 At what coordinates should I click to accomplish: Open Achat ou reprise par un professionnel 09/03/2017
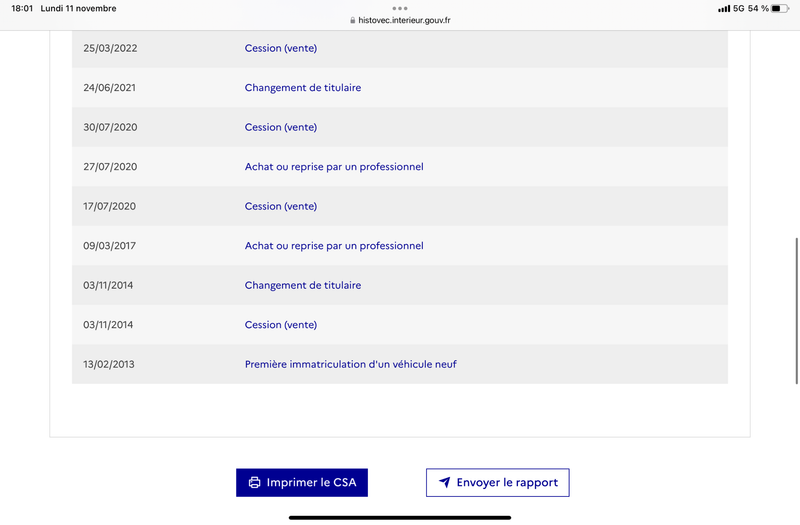pos(334,246)
